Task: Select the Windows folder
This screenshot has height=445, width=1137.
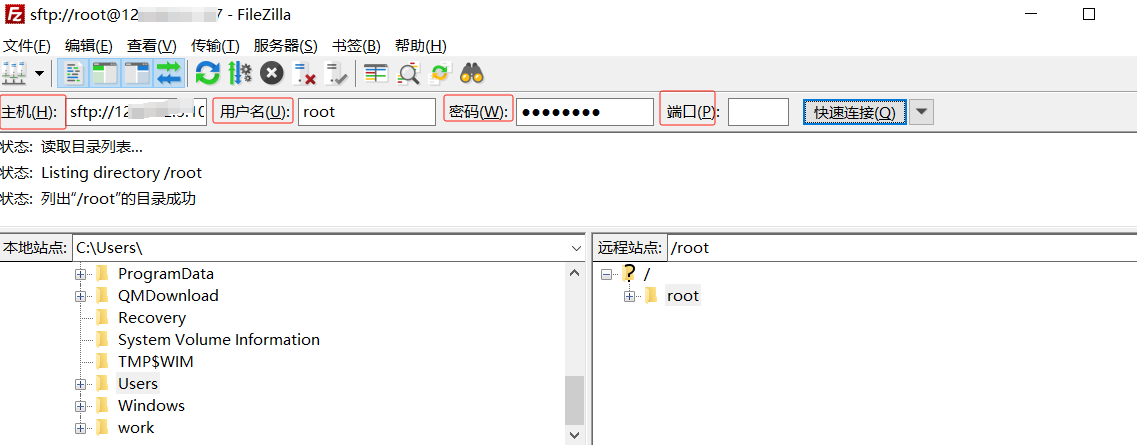Action: tap(151, 406)
